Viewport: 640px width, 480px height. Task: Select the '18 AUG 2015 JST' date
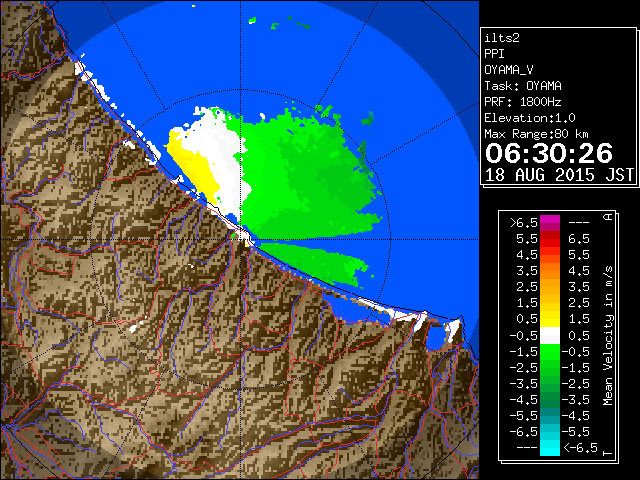tap(559, 175)
